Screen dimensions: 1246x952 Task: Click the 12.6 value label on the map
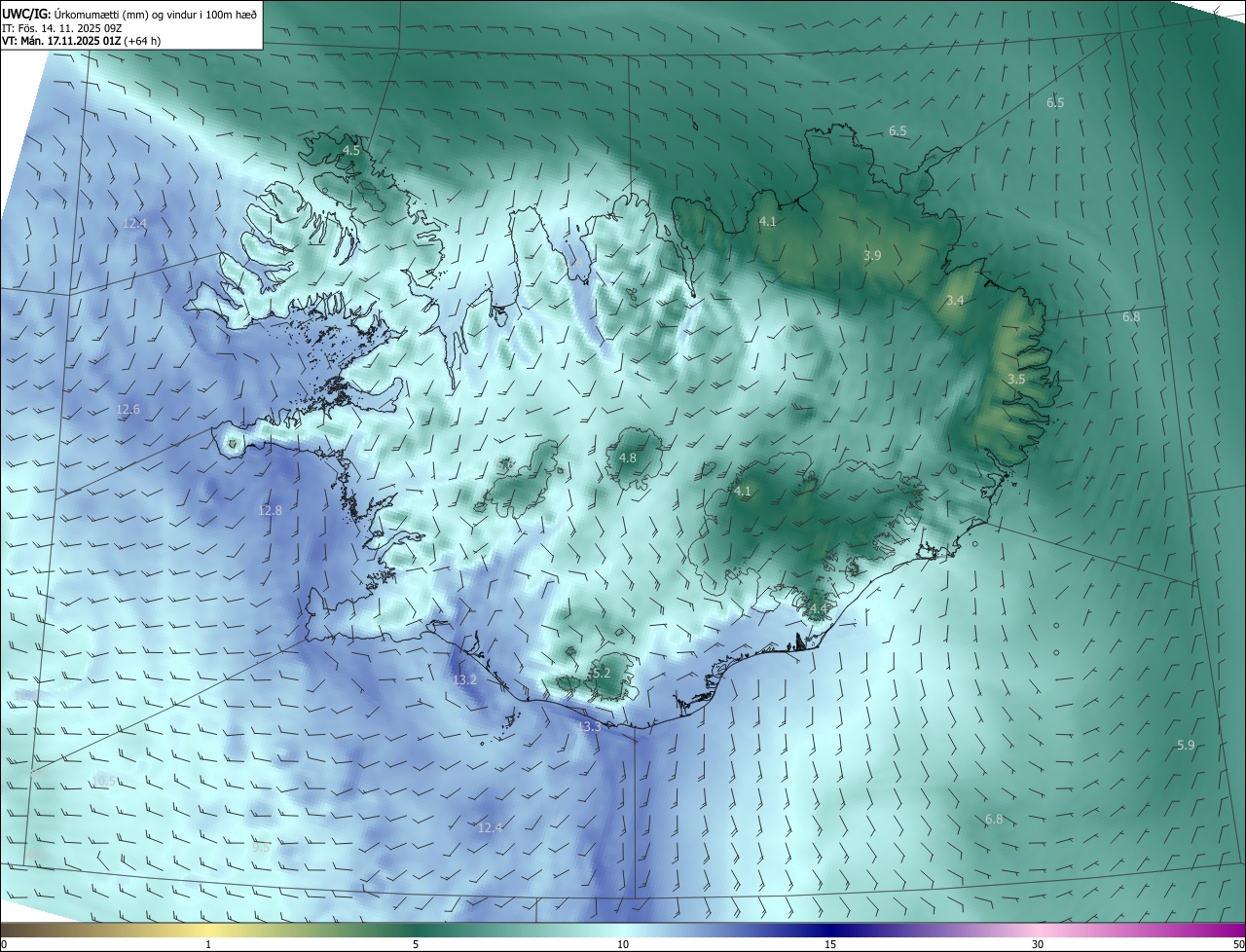128,410
